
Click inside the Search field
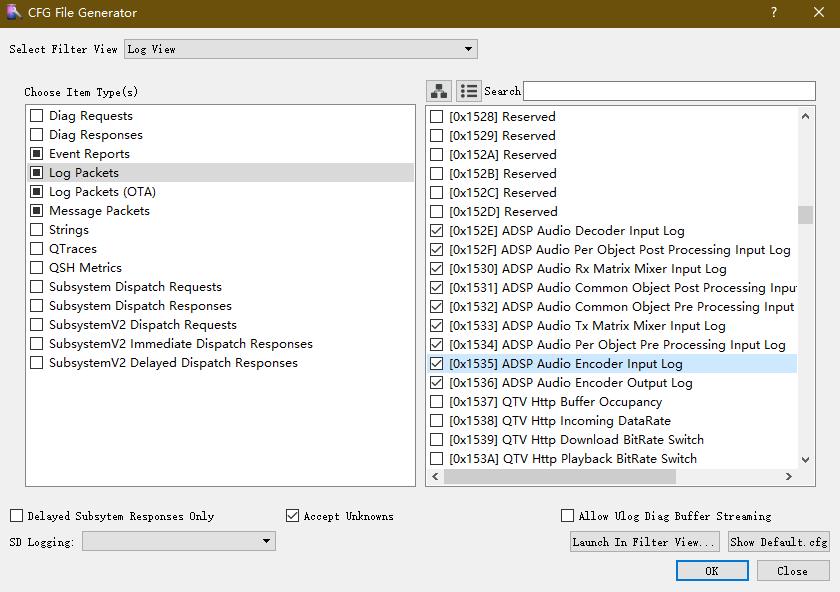[x=668, y=90]
